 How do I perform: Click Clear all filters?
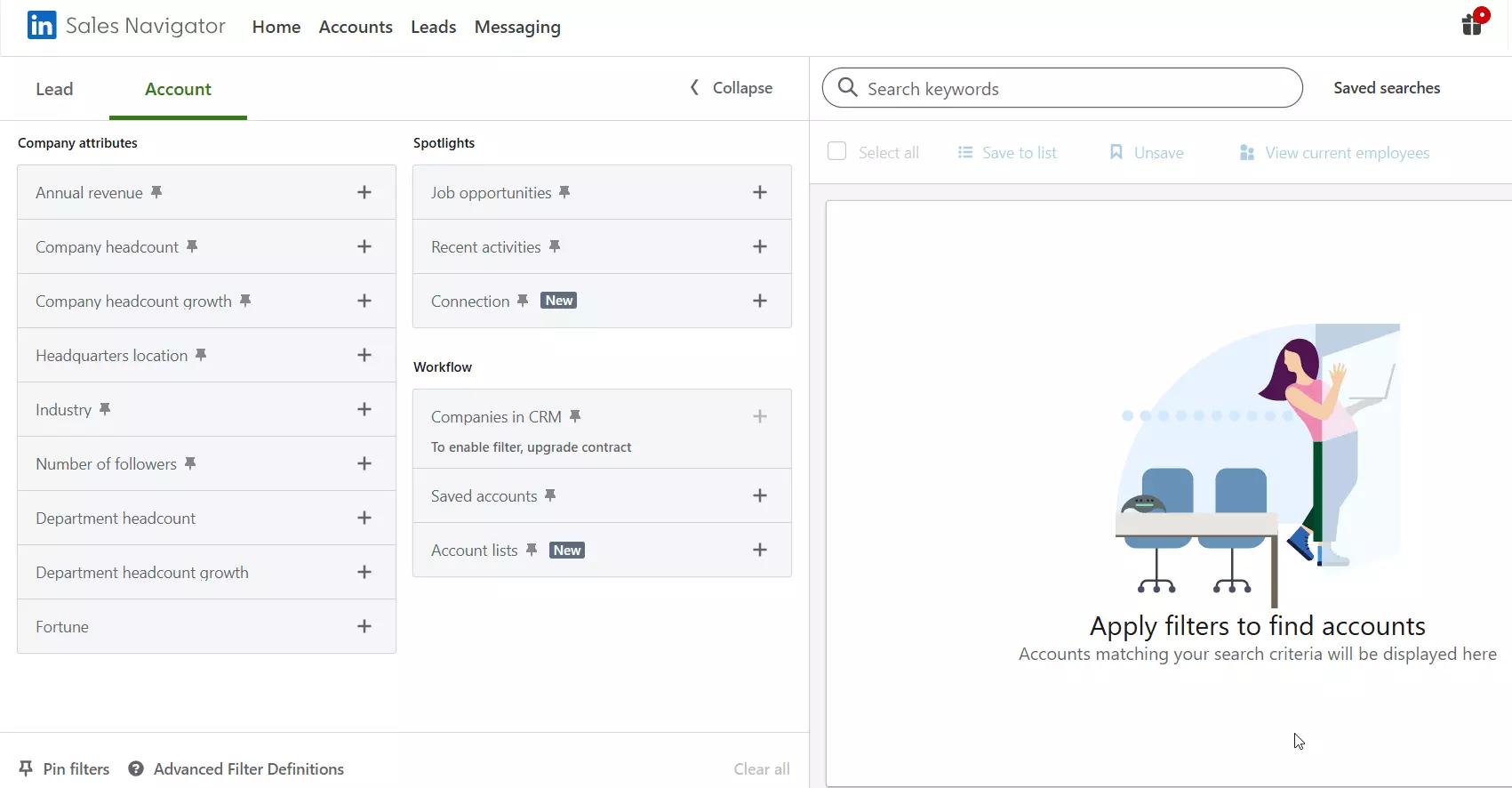coord(762,768)
